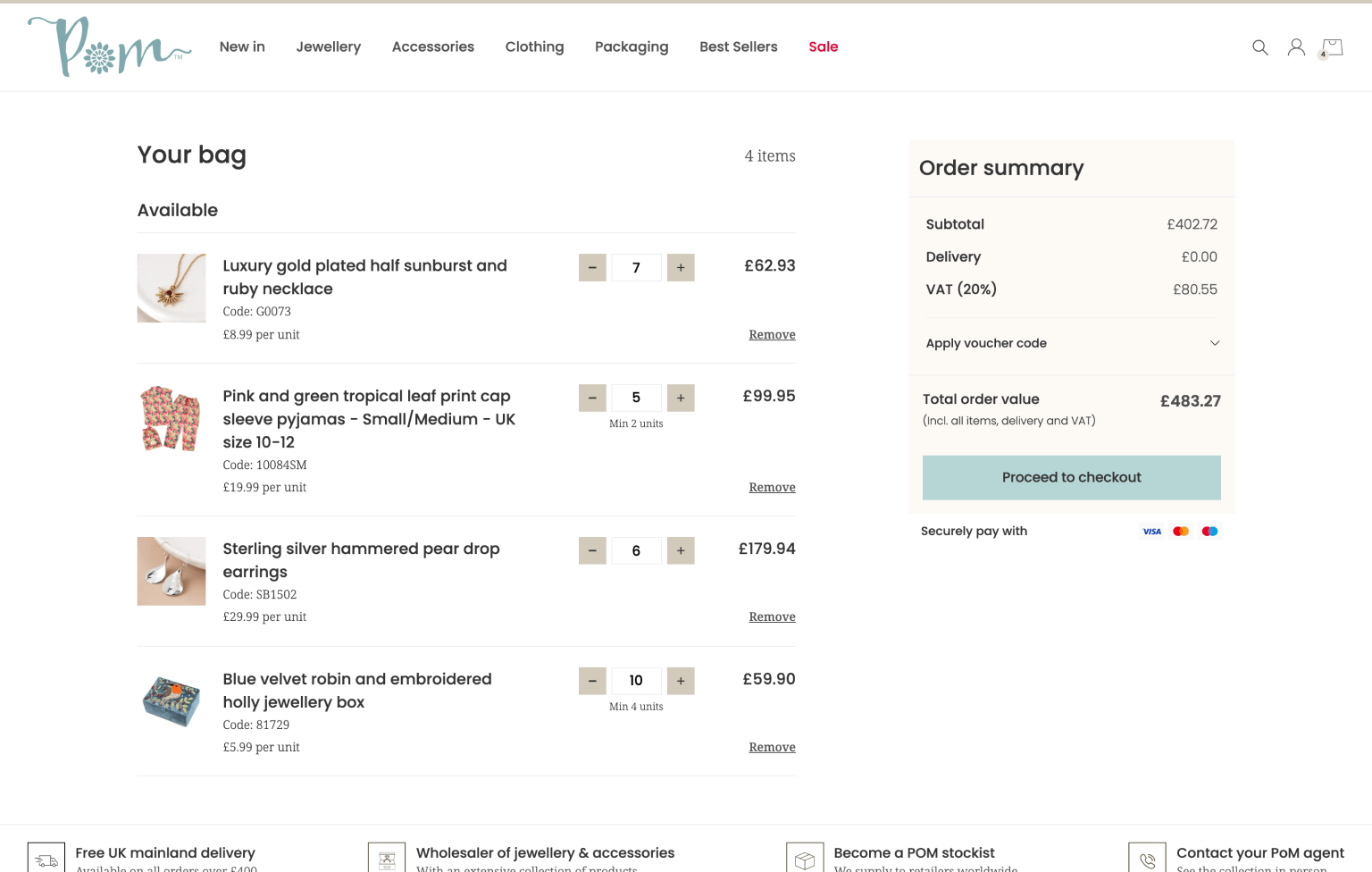Open the user account icon
The width and height of the screenshot is (1372, 872).
point(1295,47)
